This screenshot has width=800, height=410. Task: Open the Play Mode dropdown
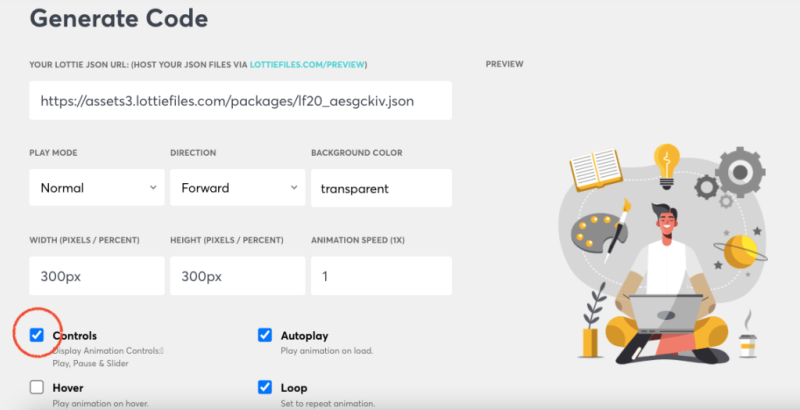(96, 188)
